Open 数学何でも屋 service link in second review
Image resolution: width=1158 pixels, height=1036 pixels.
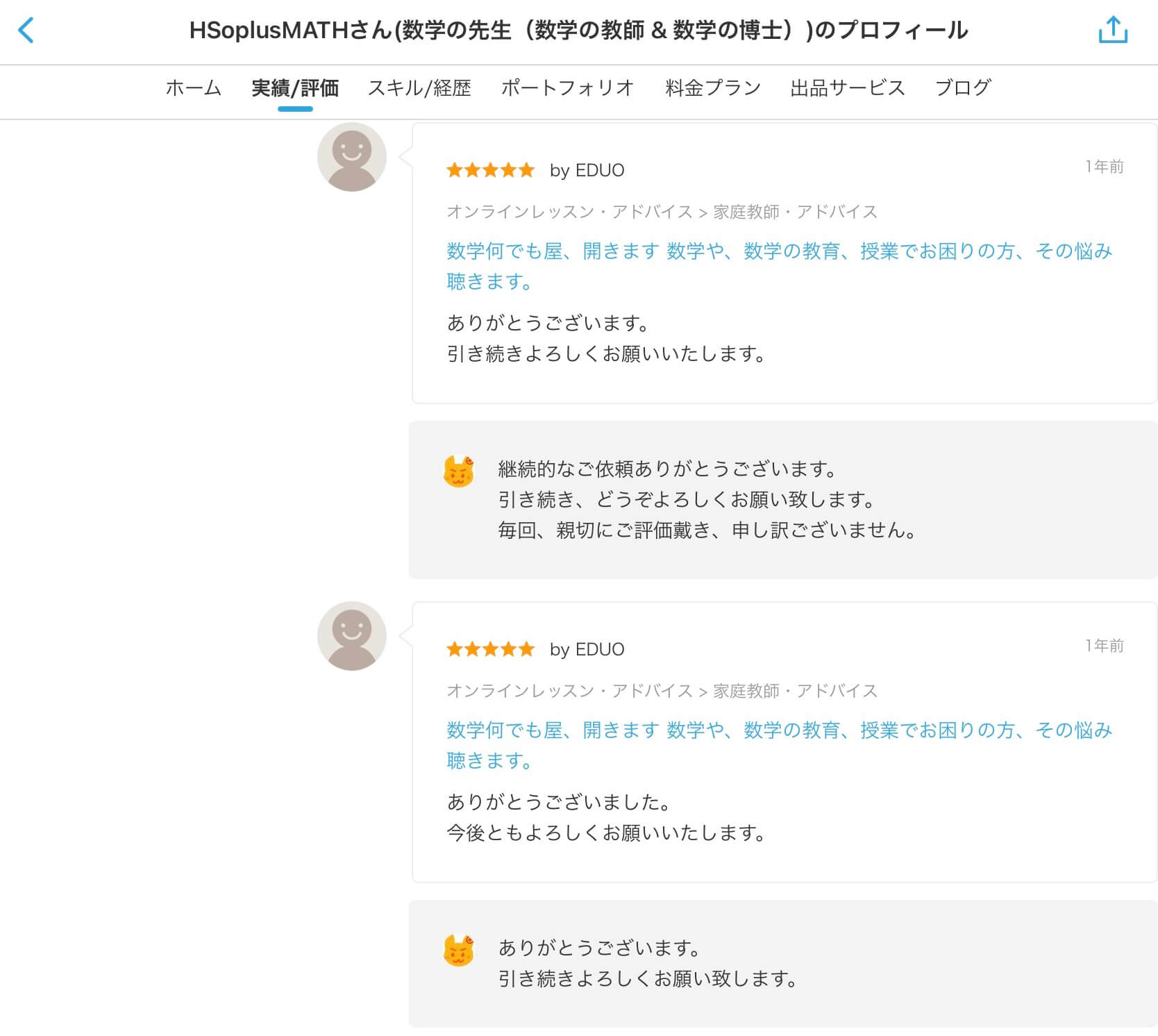(779, 745)
